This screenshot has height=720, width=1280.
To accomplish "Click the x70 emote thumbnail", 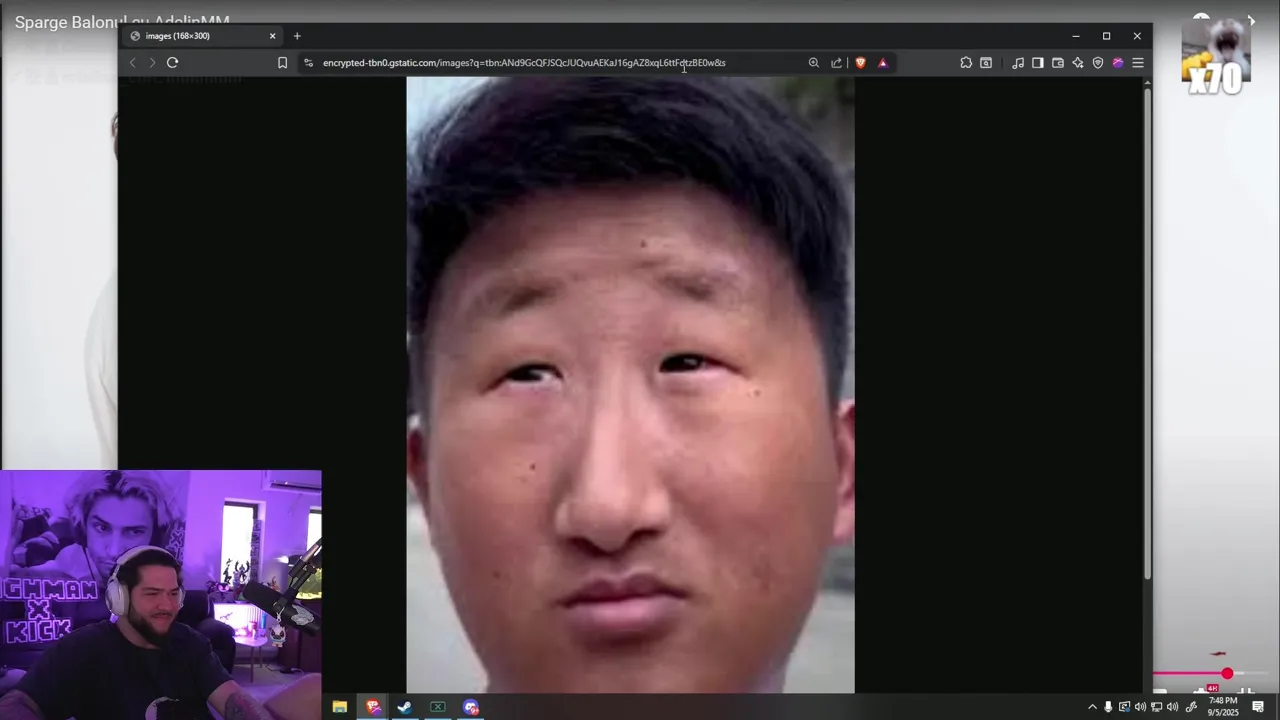I will 1216,57.
